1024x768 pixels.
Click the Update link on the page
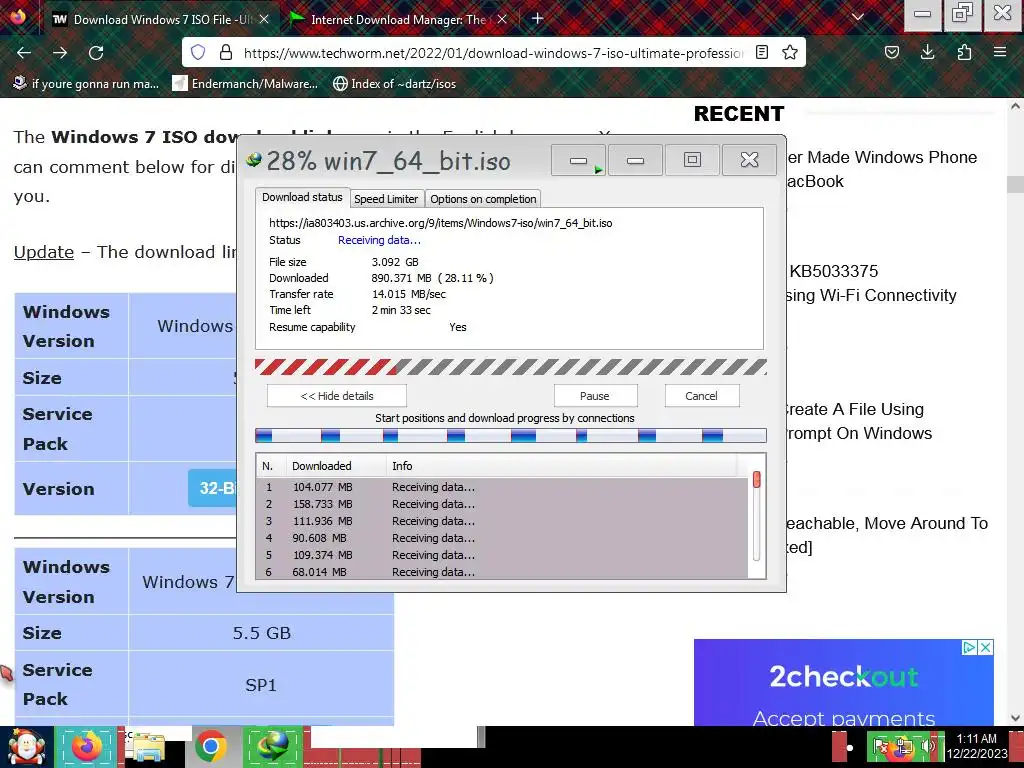click(x=44, y=252)
